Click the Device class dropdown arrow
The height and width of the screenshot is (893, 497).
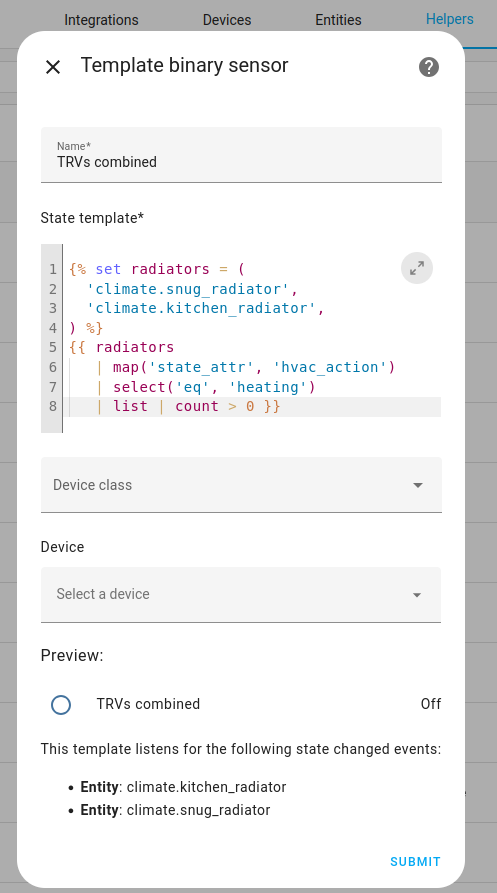pos(418,485)
